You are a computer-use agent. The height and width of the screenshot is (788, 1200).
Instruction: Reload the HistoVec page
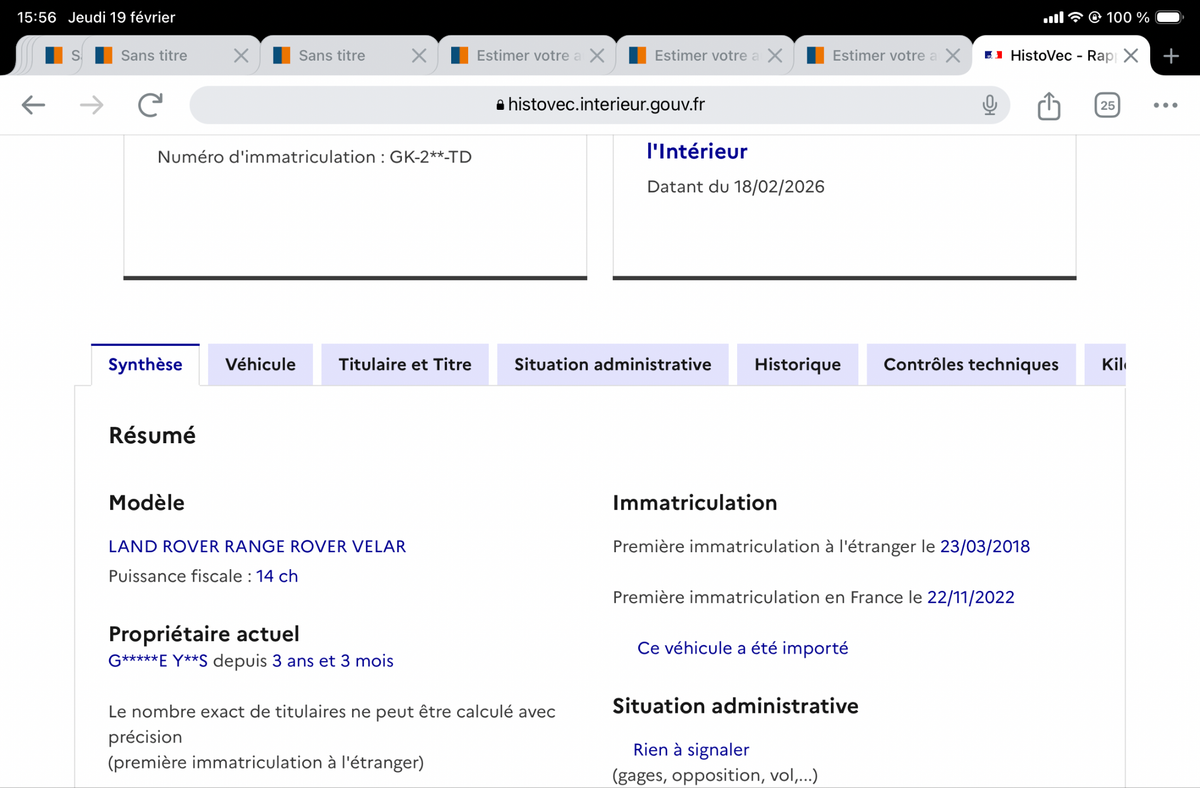pyautogui.click(x=150, y=105)
